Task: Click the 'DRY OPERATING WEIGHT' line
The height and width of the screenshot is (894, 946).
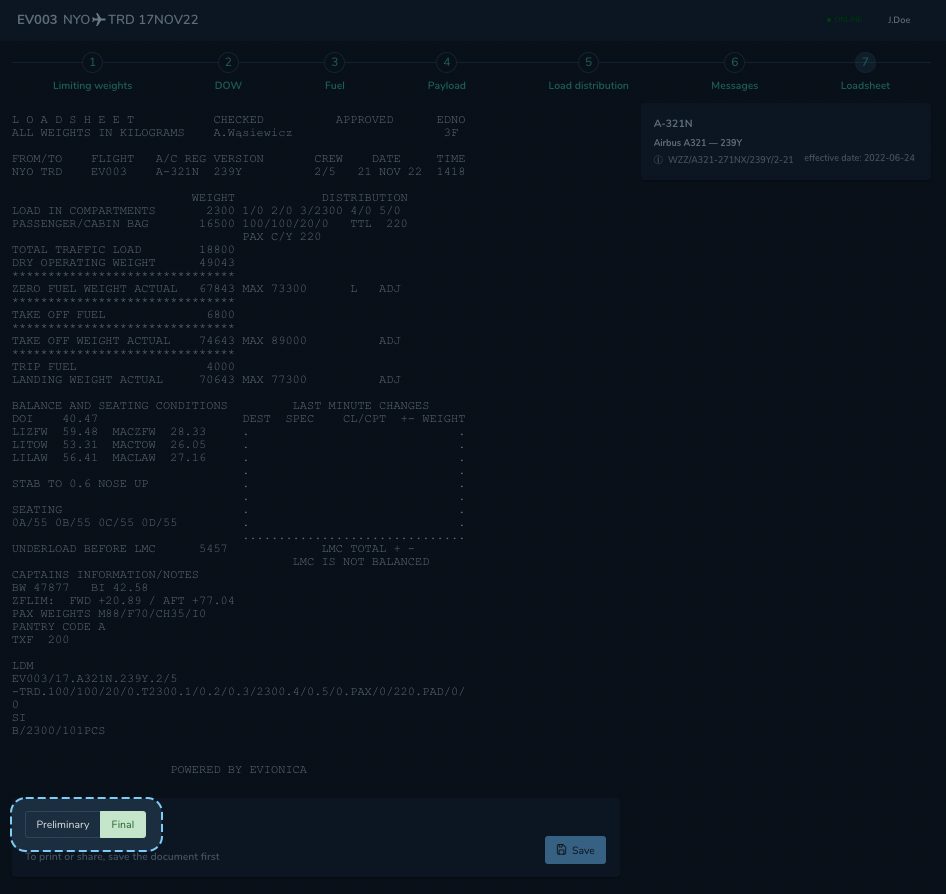Action: (123, 263)
